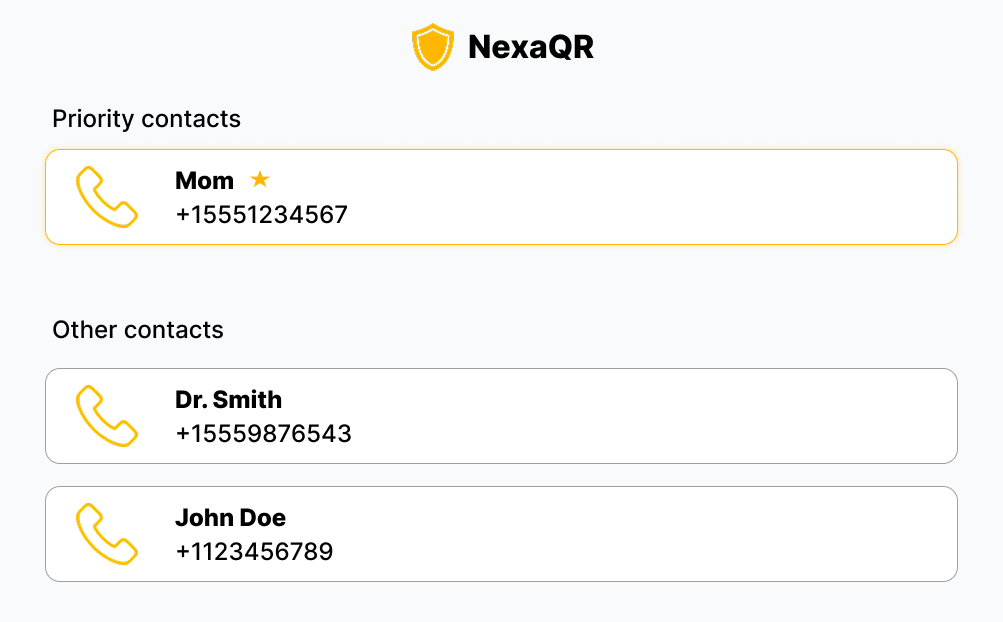Select the contact name Dr. Smith
The width and height of the screenshot is (1003, 622).
tap(228, 399)
